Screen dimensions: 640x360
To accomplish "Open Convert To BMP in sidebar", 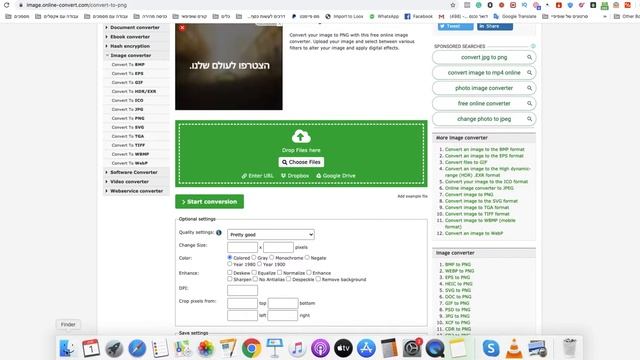I will click(x=128, y=64).
